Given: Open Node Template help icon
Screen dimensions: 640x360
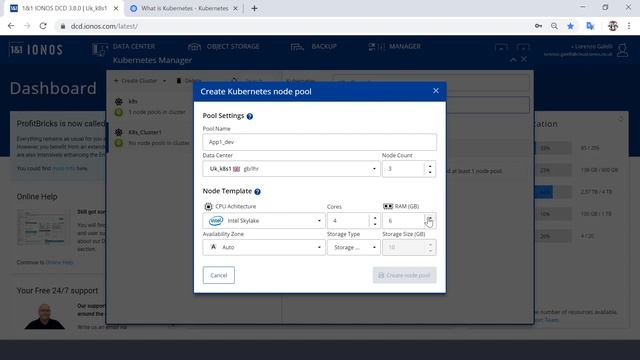Looking at the screenshot, I should [257, 191].
